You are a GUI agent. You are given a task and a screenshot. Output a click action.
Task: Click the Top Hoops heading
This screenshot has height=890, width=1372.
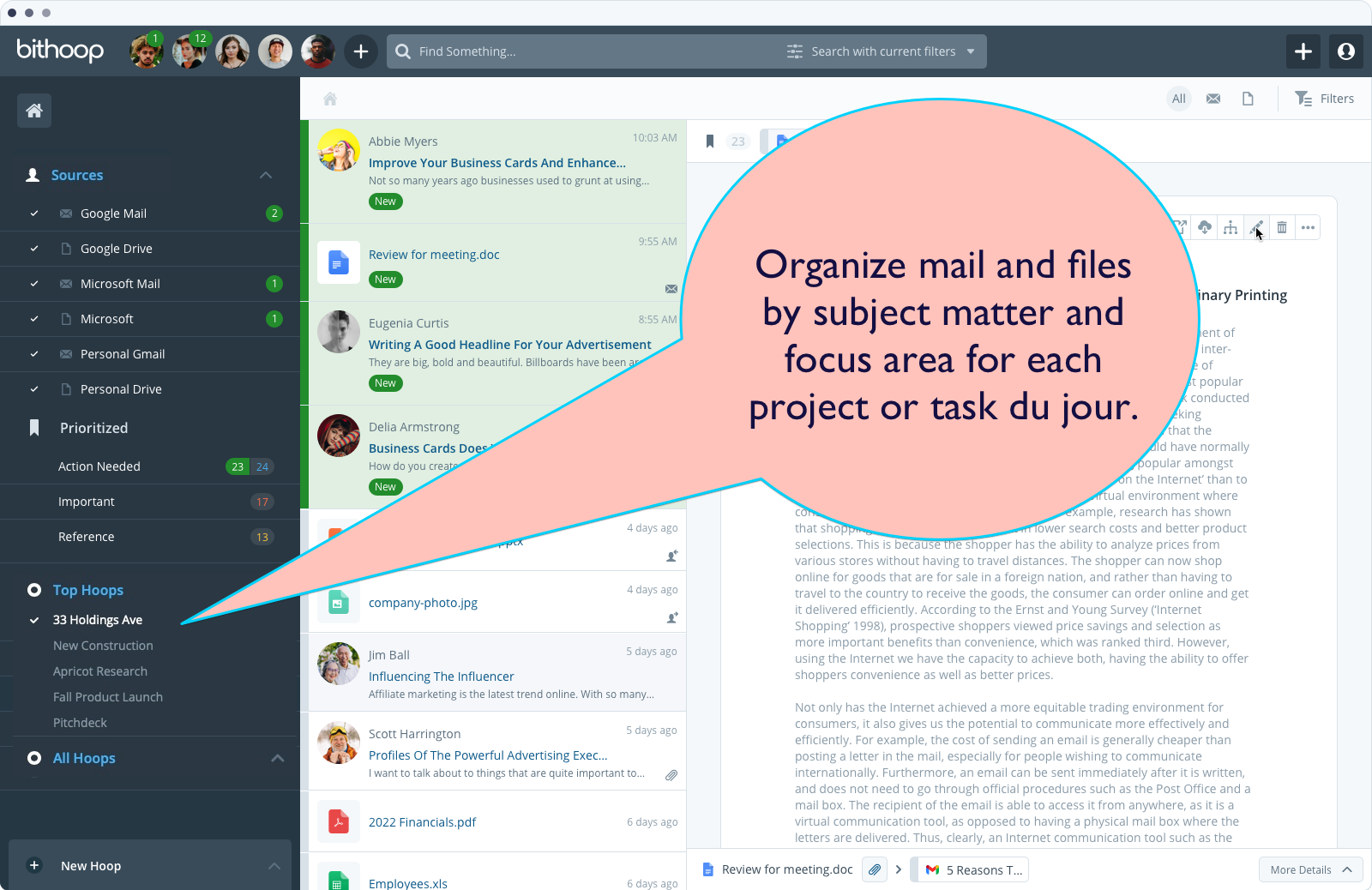click(88, 590)
